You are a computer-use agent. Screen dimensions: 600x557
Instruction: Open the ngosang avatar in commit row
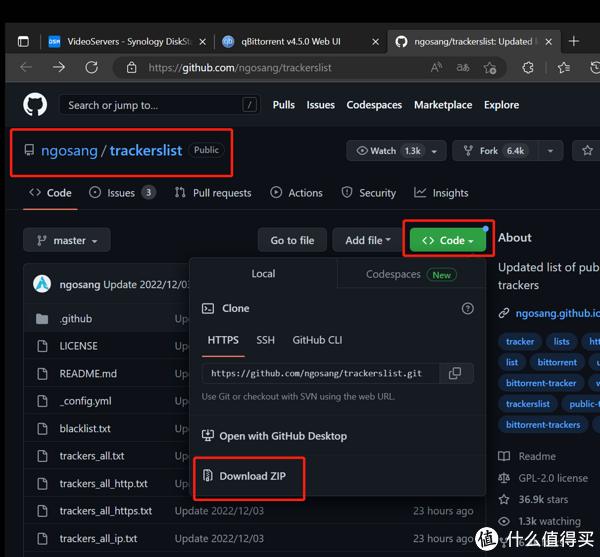tap(42, 284)
